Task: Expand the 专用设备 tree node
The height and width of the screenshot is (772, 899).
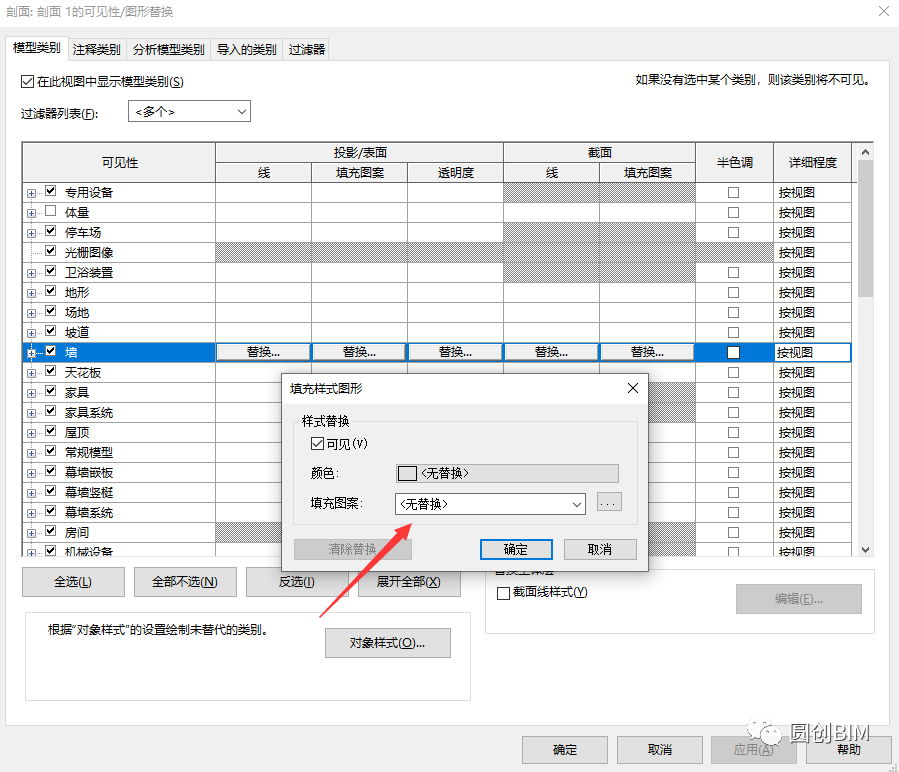Action: [31, 193]
